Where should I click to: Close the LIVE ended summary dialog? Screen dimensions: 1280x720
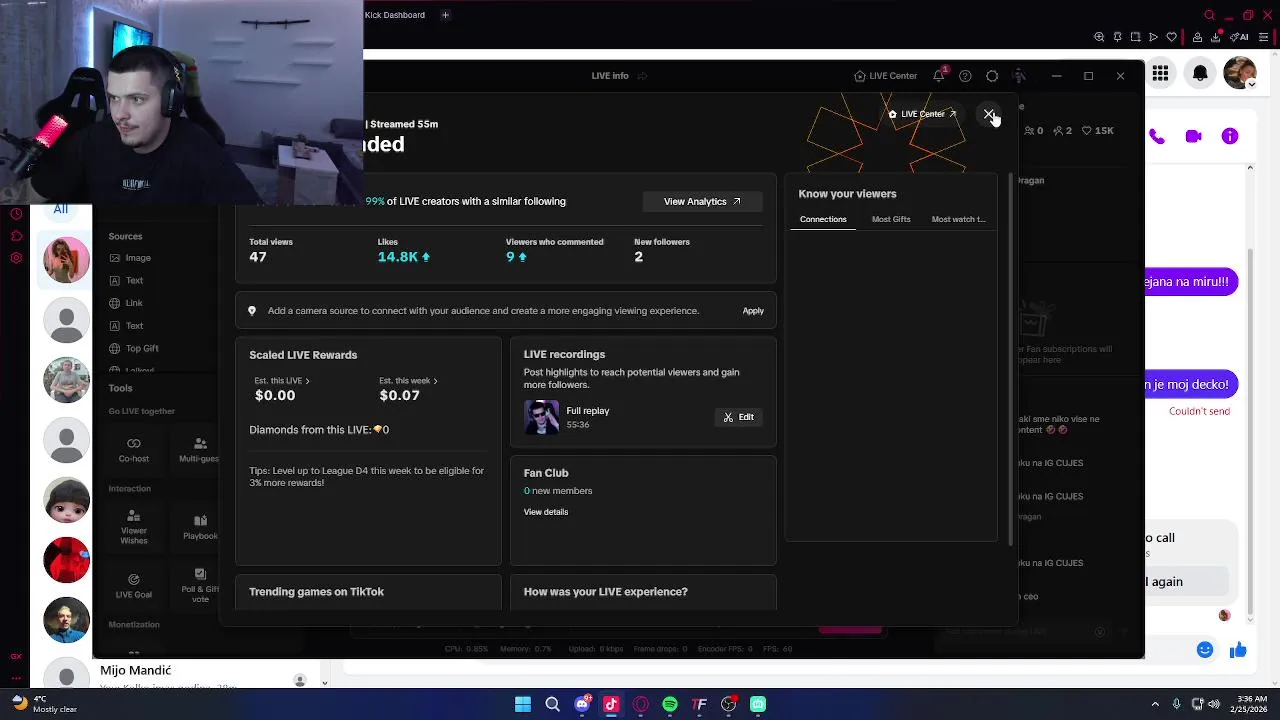point(988,114)
